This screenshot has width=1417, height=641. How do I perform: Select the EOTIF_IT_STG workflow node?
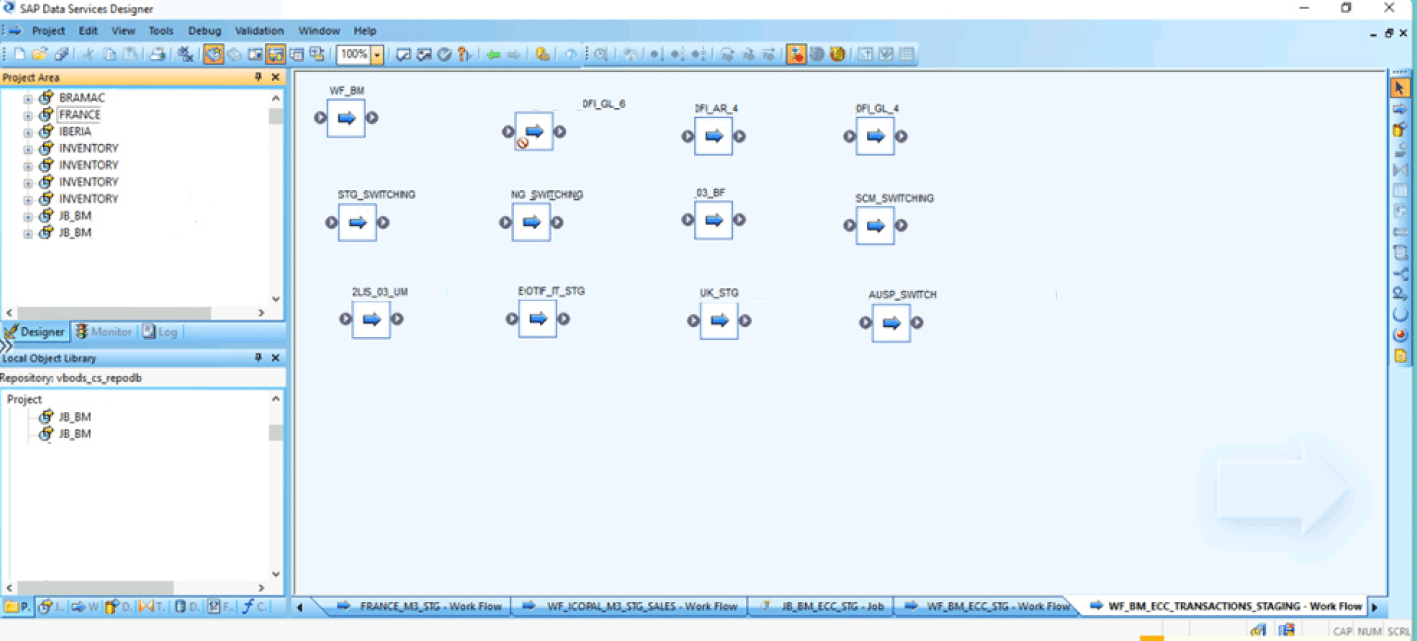pos(537,318)
